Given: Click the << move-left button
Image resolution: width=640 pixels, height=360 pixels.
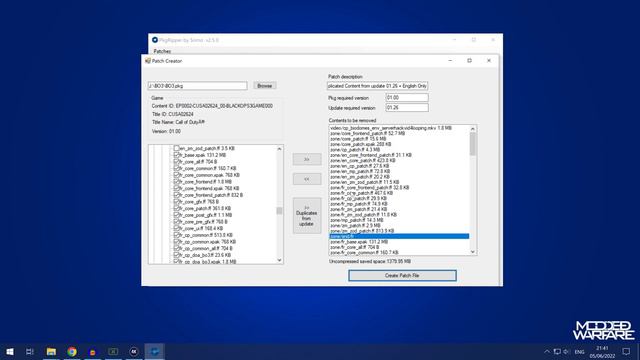Looking at the screenshot, I should [307, 179].
